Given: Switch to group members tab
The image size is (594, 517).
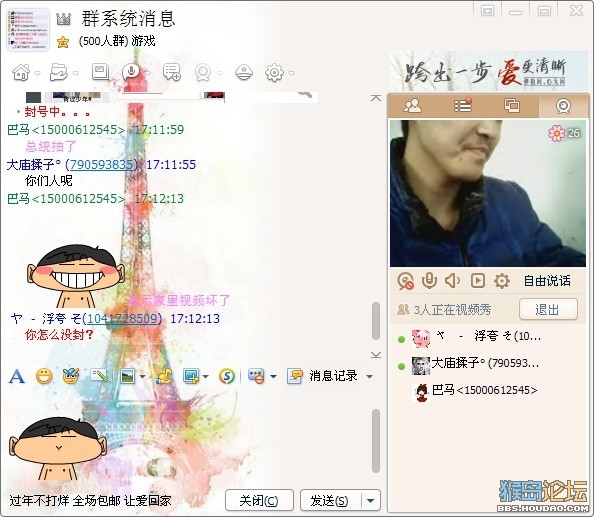Looking at the screenshot, I should tap(413, 106).
